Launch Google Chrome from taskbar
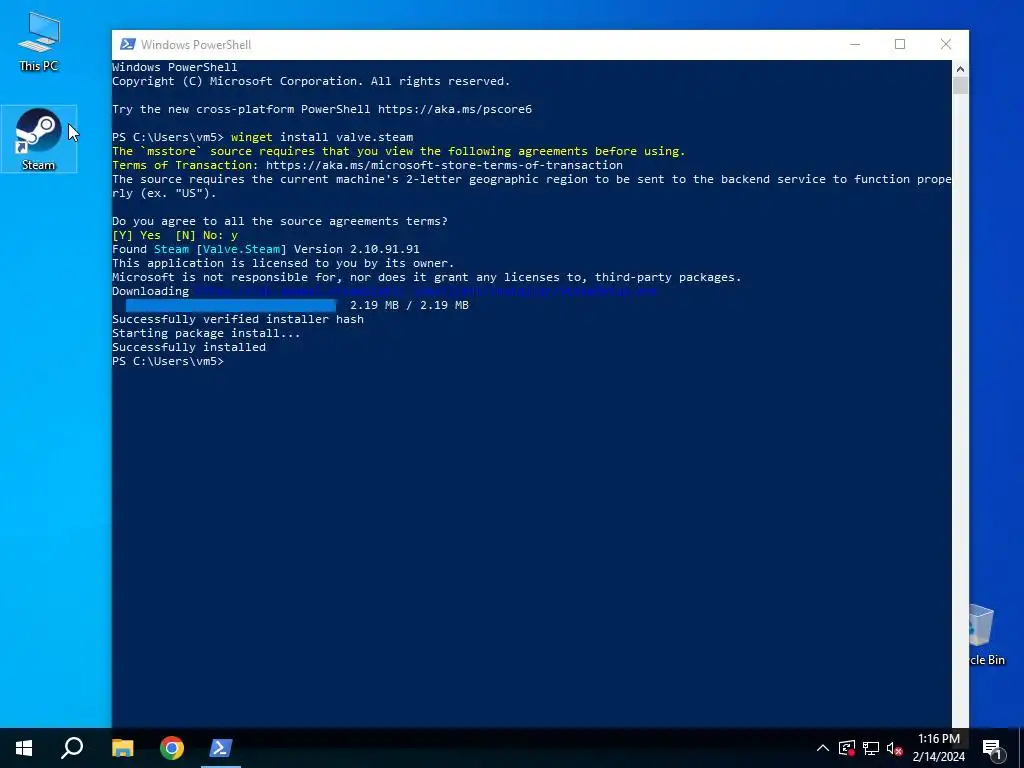Image resolution: width=1024 pixels, height=768 pixels. point(172,748)
